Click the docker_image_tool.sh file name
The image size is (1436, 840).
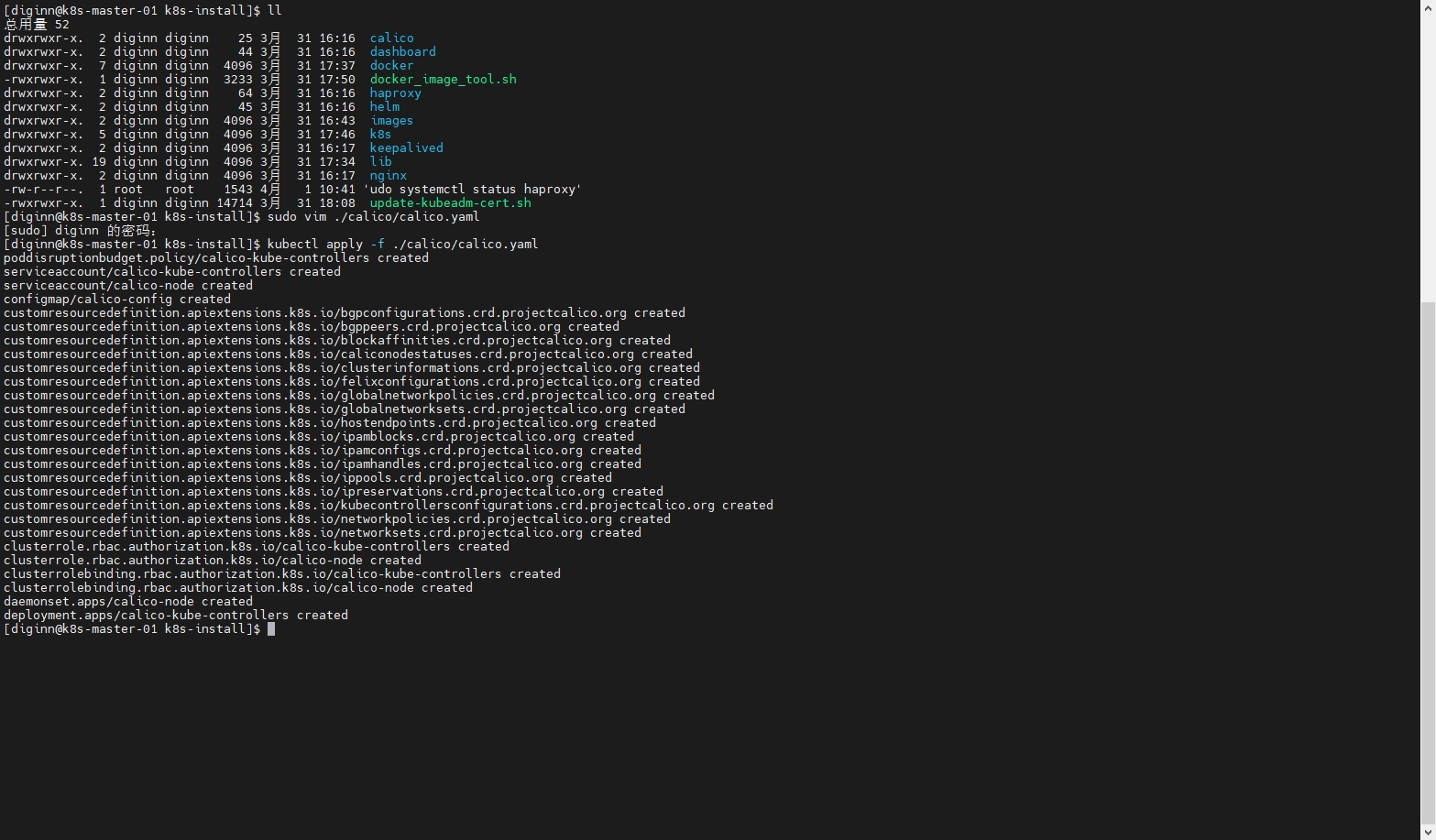[443, 80]
